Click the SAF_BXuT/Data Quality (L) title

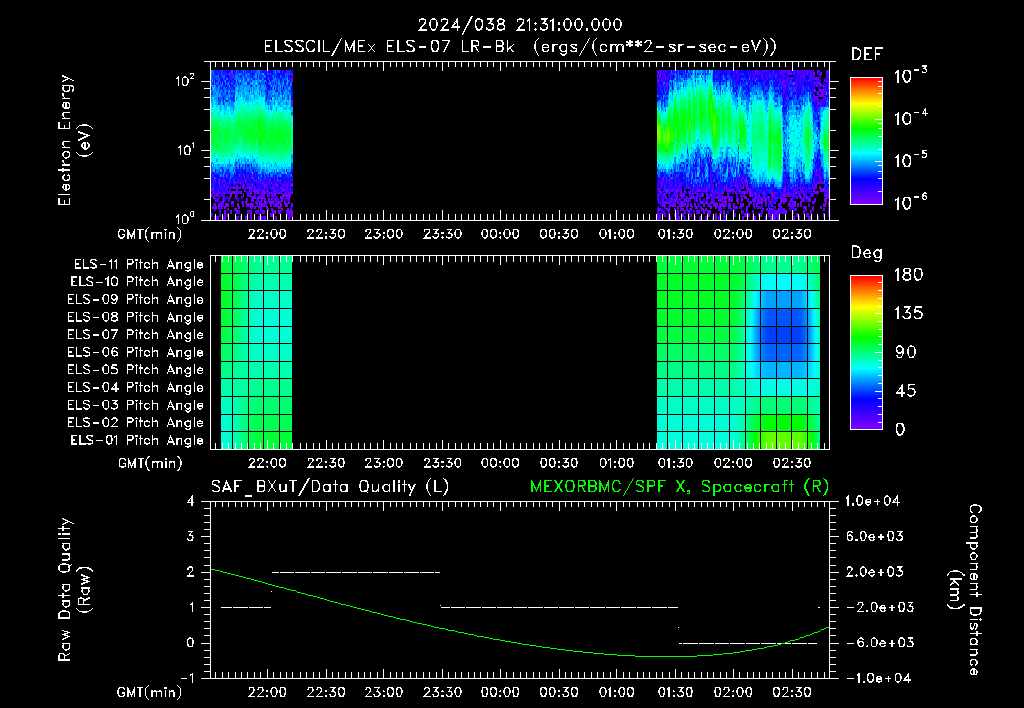pos(330,487)
